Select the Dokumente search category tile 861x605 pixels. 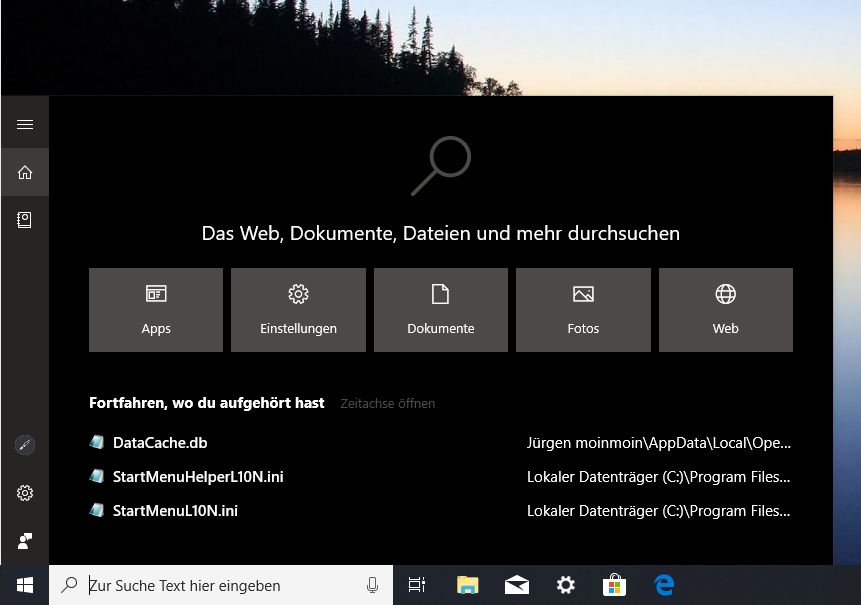click(441, 310)
